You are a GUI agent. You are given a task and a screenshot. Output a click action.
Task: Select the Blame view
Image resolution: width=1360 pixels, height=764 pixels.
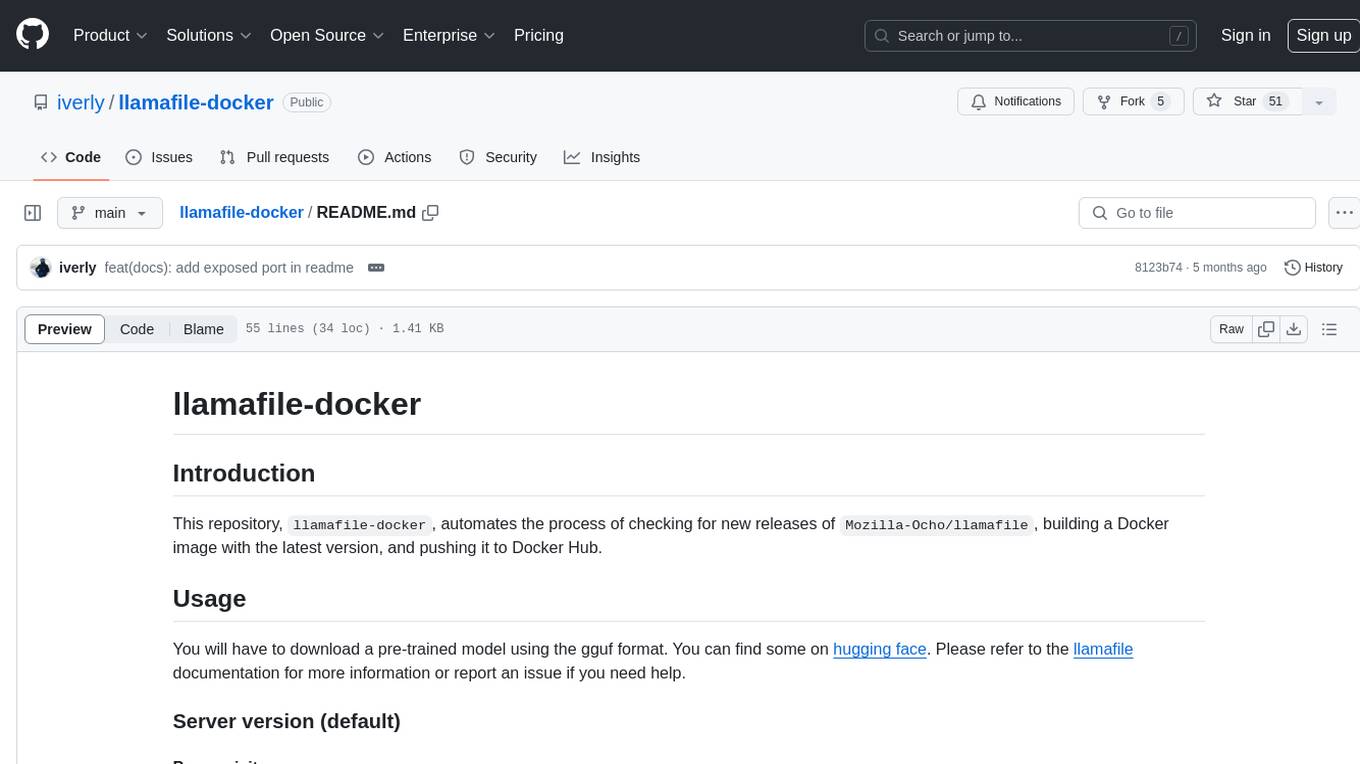(203, 329)
